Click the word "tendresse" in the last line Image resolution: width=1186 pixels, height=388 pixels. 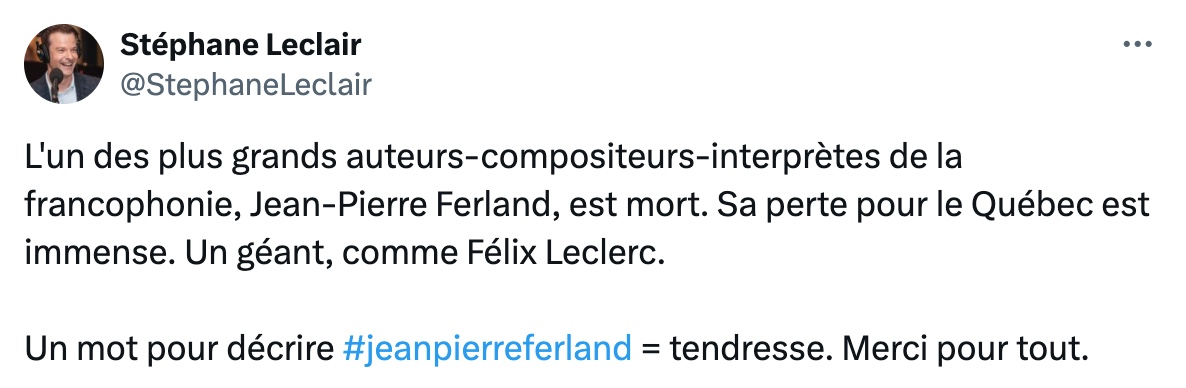coord(751,349)
